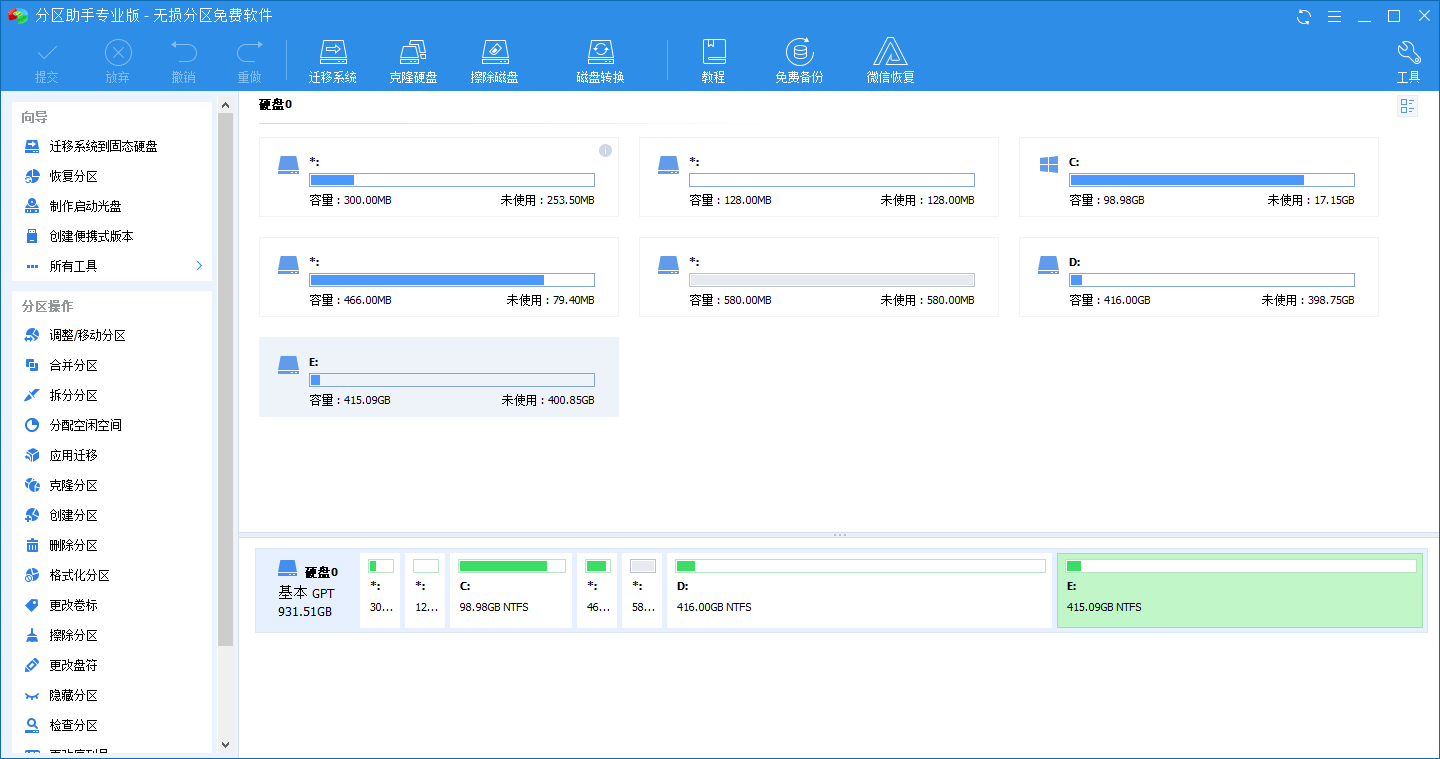Viewport: 1440px width, 759px height.
Task: Select the D: 416.00GB NTFS partition block
Action: click(859, 590)
